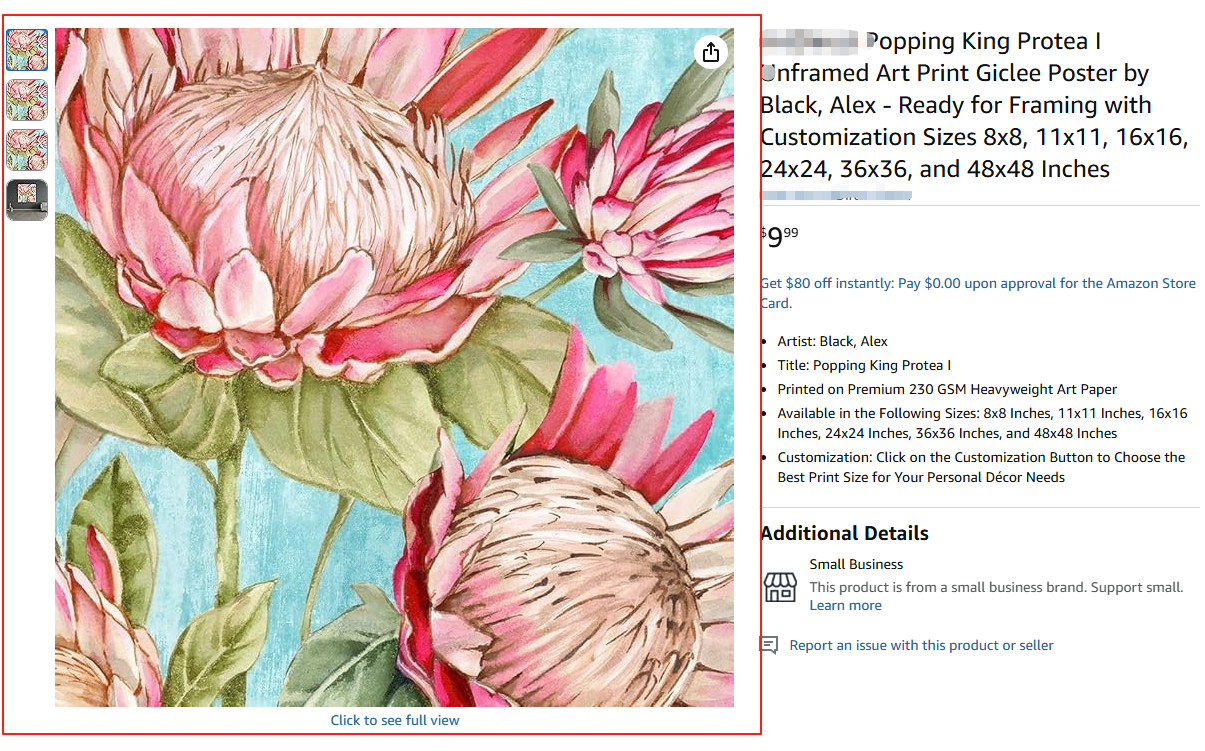Click the Popping King Protea I product title
The width and height of the screenshot is (1205, 751).
973,105
